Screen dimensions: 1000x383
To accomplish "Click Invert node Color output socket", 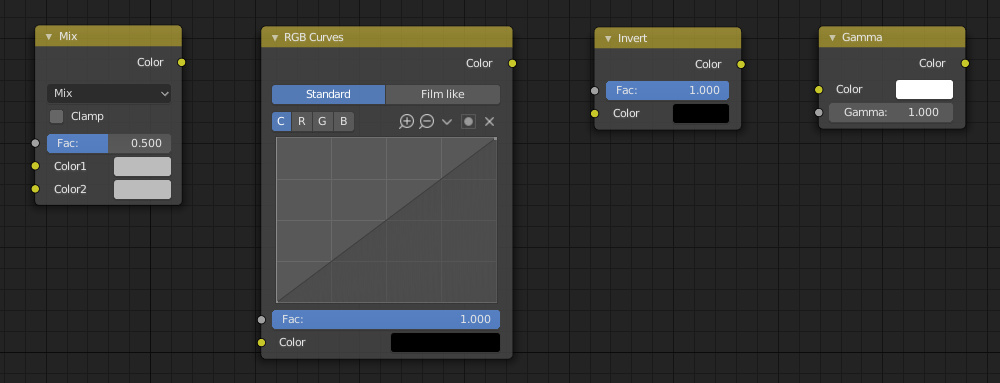I will pyautogui.click(x=741, y=64).
